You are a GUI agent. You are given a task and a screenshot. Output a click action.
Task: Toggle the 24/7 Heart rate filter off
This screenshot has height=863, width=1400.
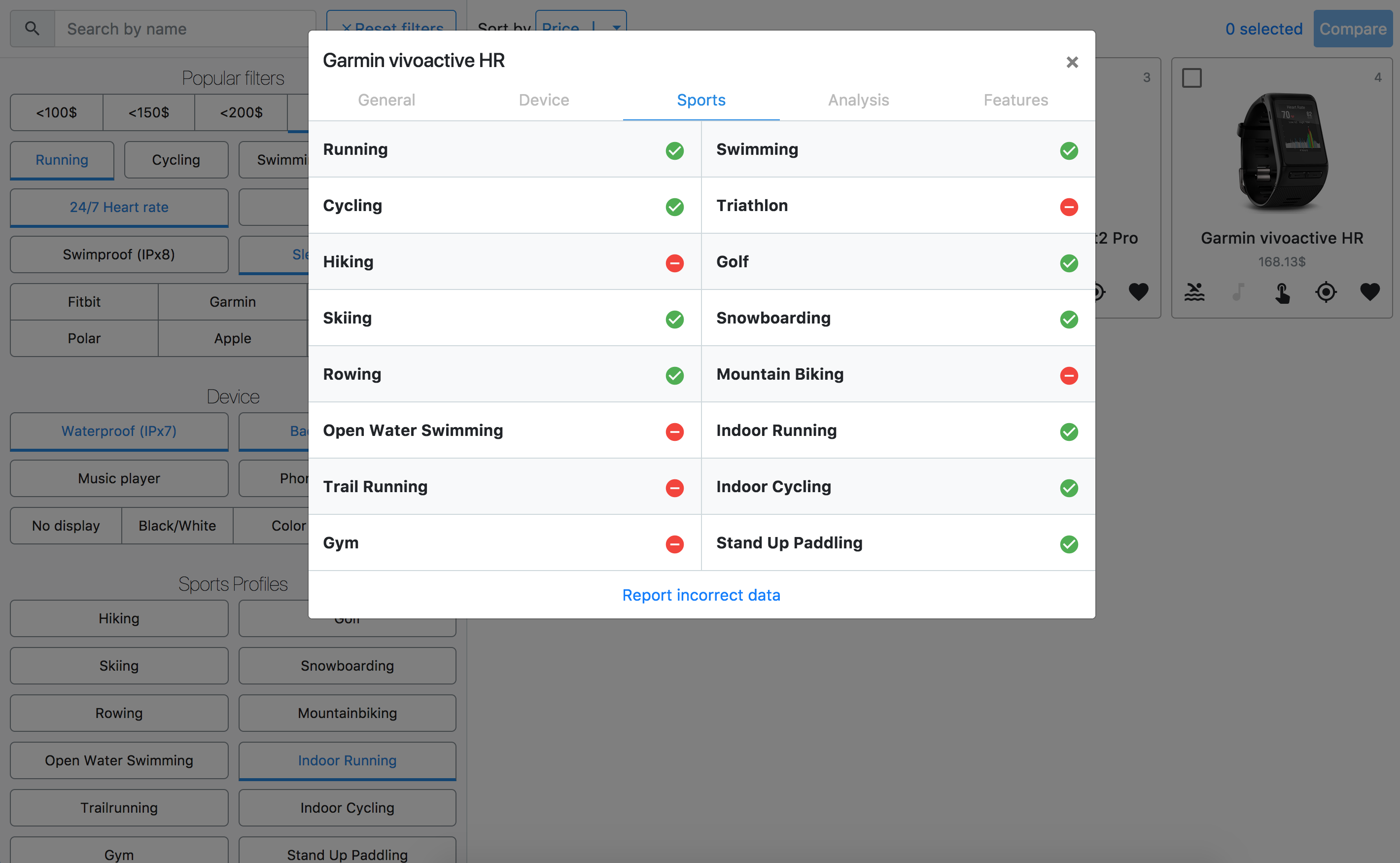(119, 207)
